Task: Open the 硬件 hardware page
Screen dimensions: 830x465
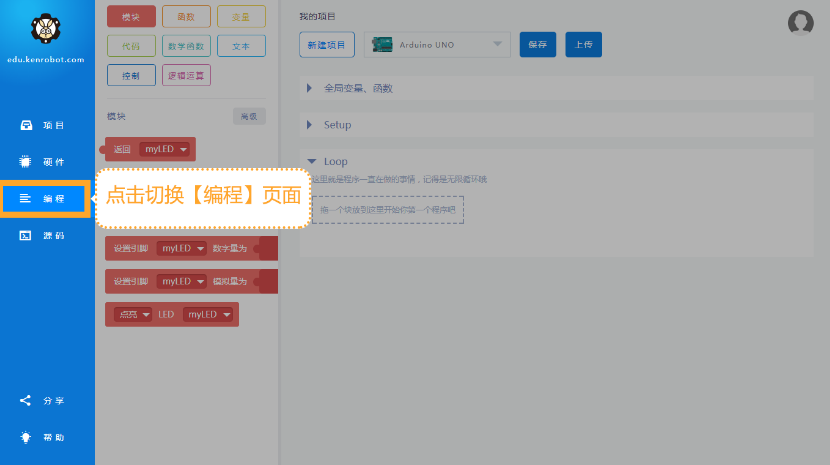Action: pos(46,162)
